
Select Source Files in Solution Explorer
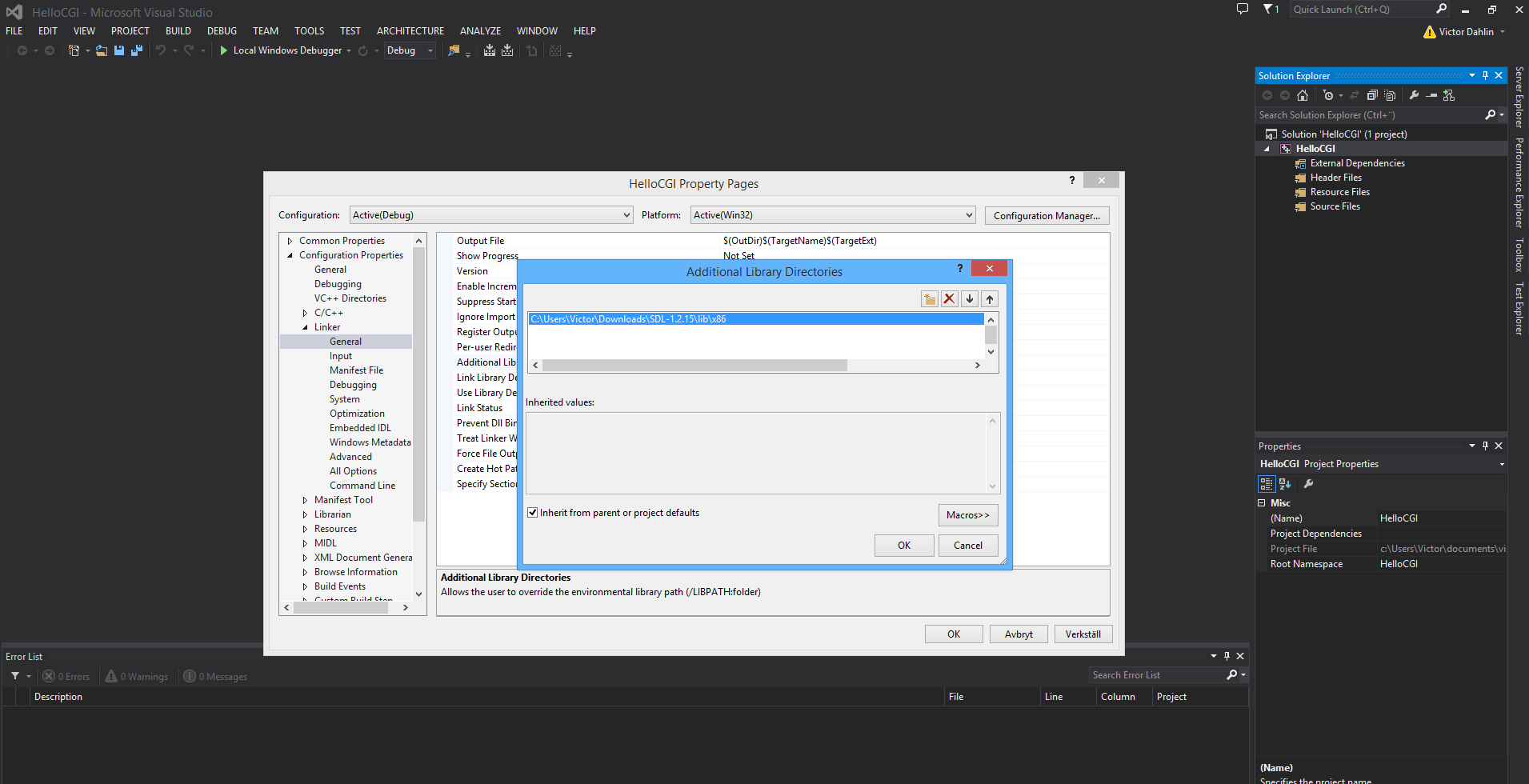click(x=1335, y=206)
